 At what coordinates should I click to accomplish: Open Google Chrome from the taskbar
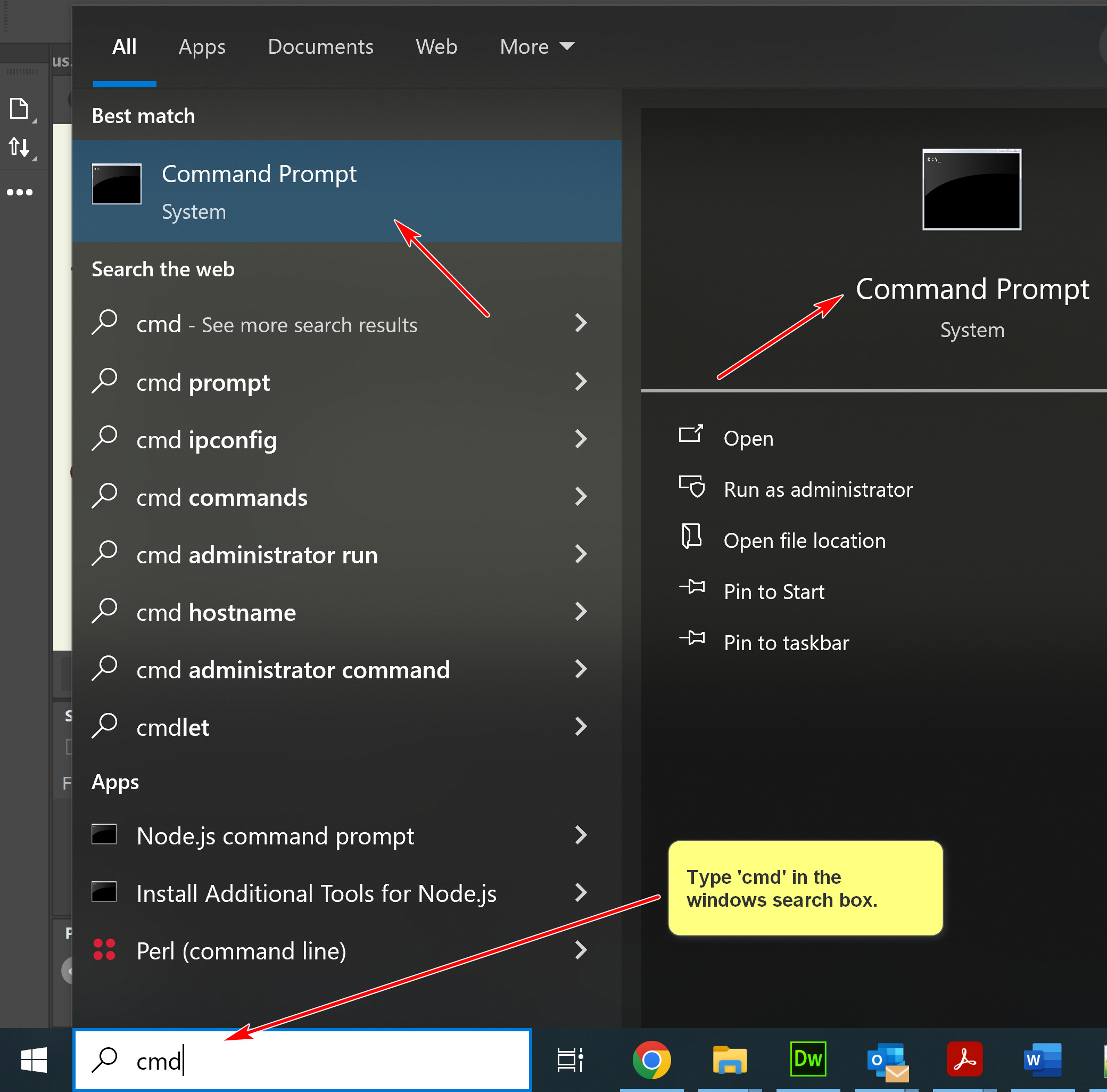pos(651,1060)
